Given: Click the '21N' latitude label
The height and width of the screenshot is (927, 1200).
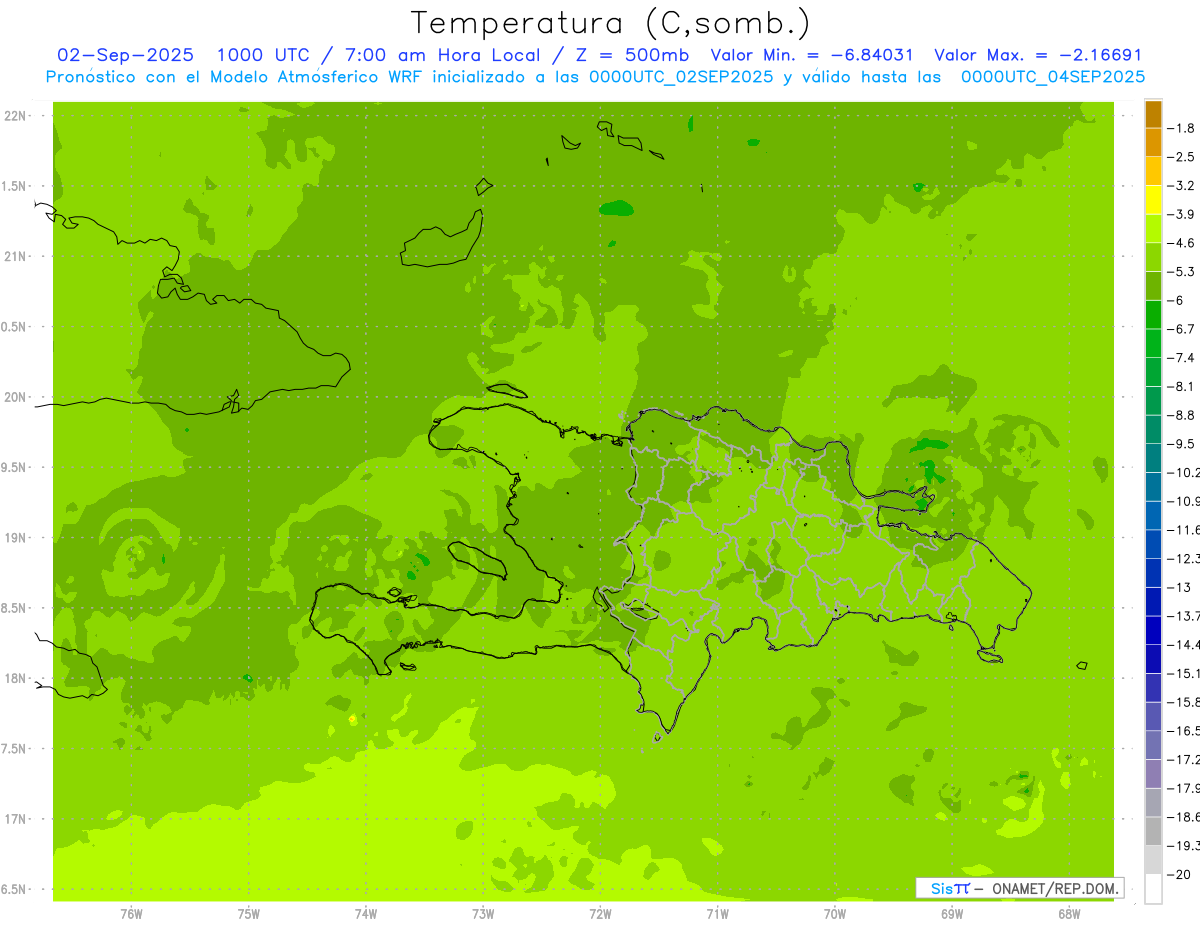Looking at the screenshot, I should [15, 257].
